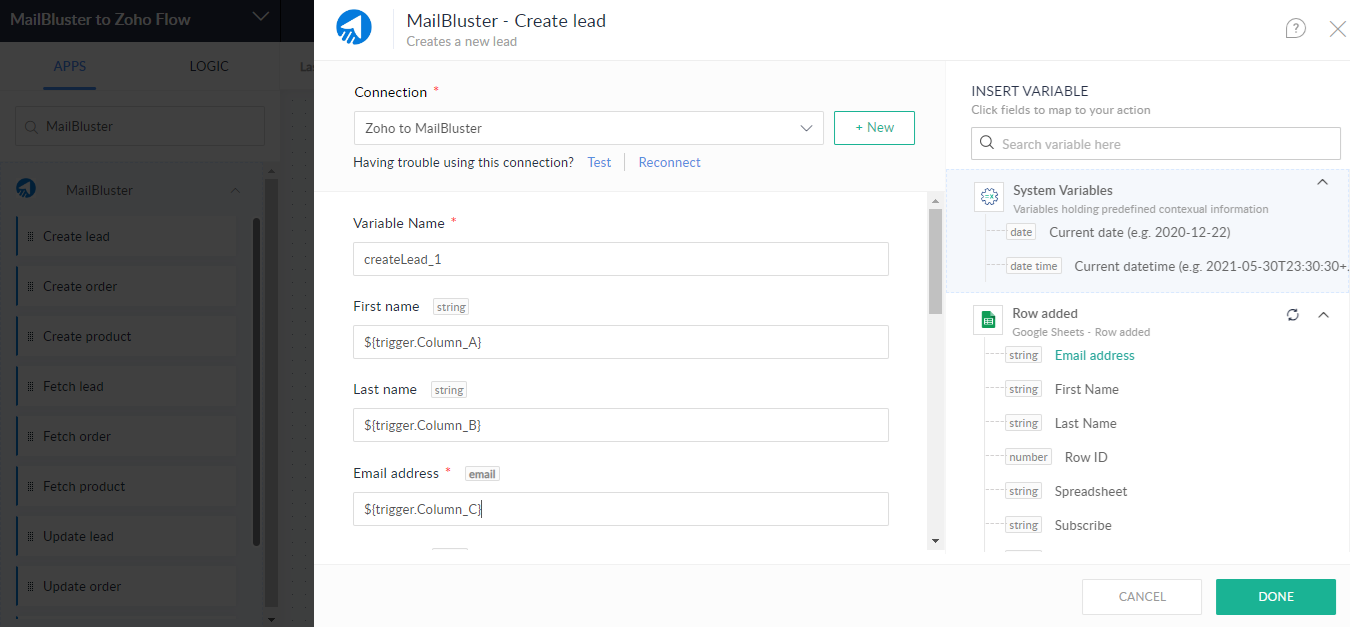Select the Update order action
Screen dimensions: 1350x627
pos(127,587)
